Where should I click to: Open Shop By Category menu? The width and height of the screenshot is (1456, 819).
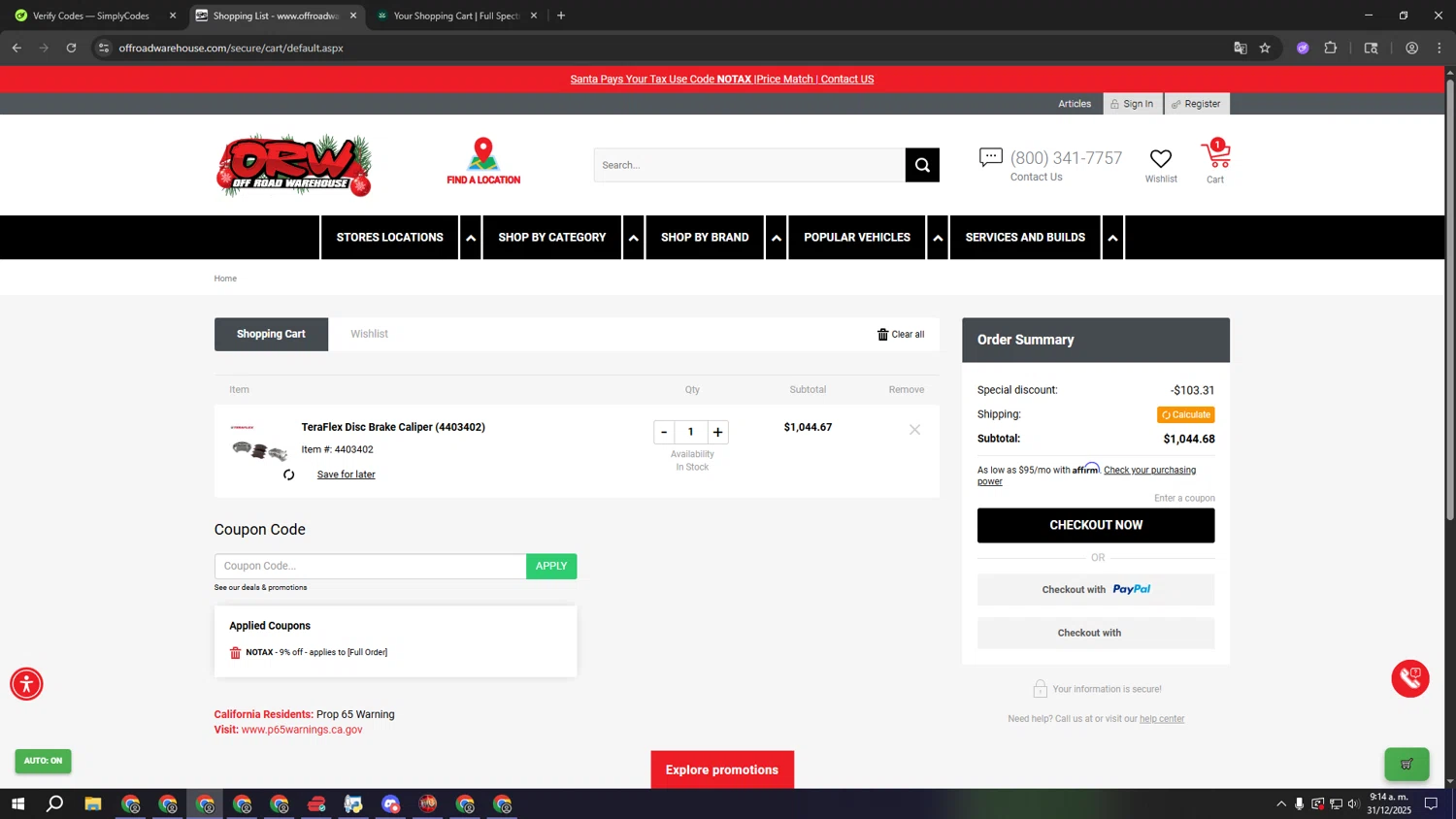coord(551,238)
